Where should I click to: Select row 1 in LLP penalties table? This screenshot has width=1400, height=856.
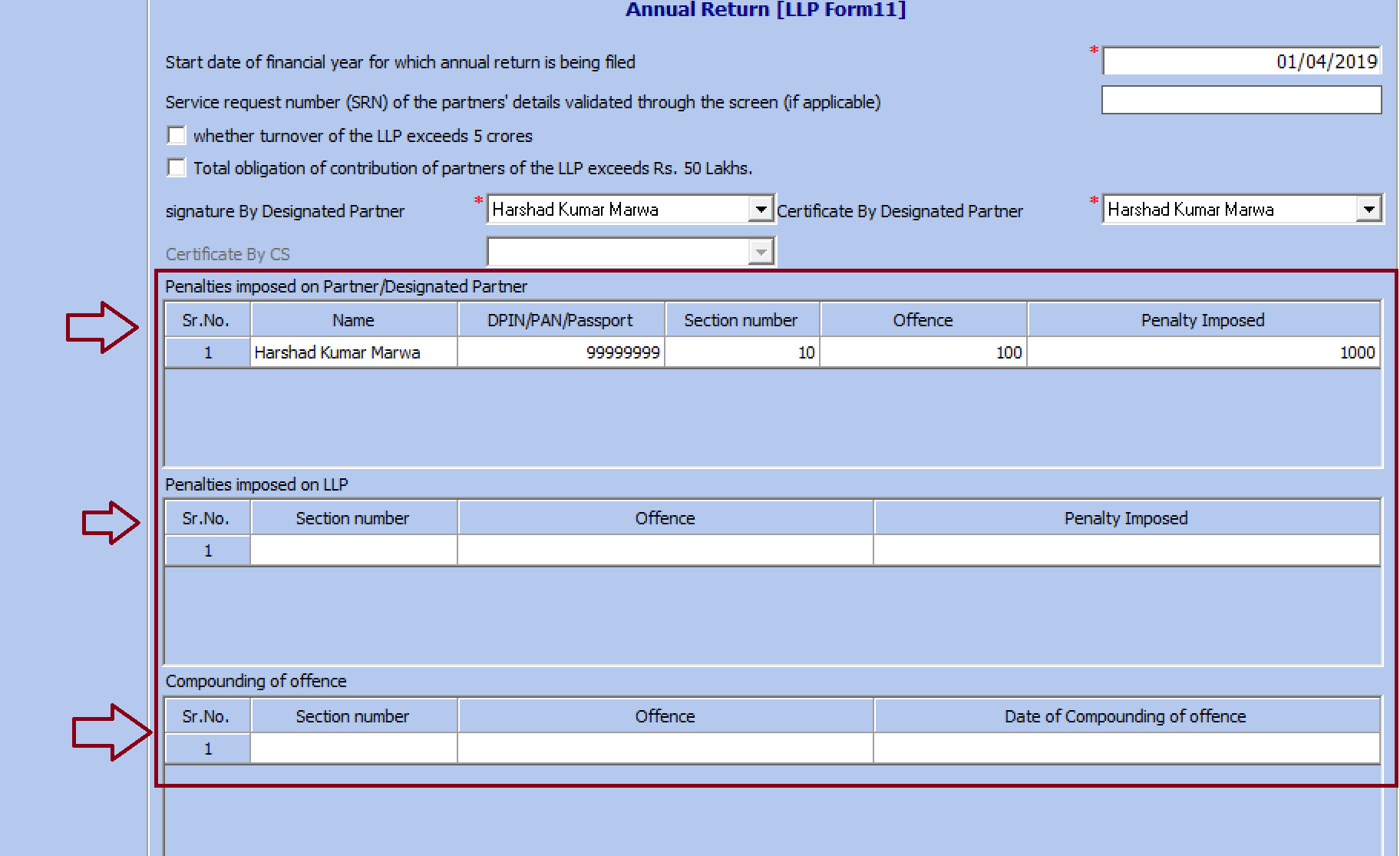[208, 550]
